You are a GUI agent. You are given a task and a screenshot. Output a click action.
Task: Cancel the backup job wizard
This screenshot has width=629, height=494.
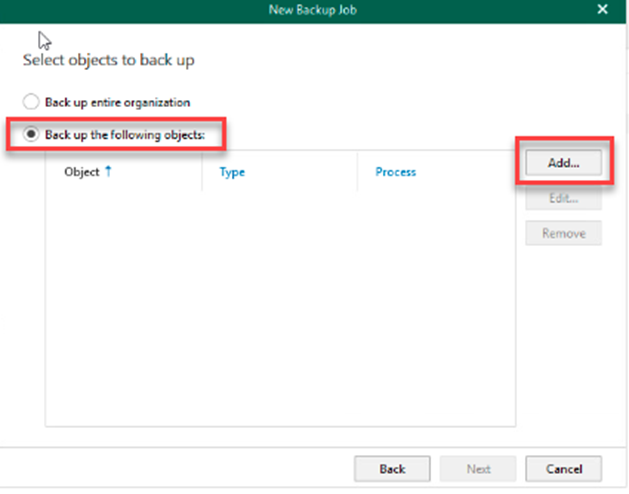[564, 468]
